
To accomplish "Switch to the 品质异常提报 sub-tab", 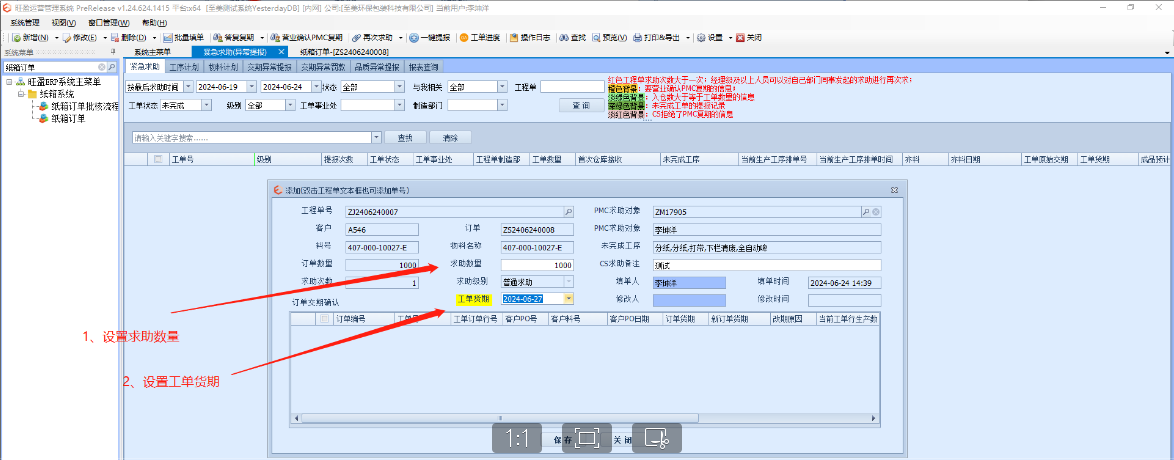I will tap(377, 67).
